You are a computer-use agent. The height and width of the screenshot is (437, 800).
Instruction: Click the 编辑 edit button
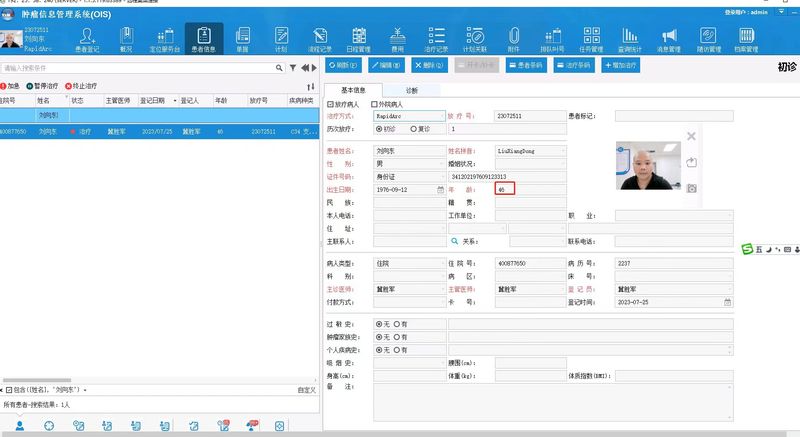386,65
